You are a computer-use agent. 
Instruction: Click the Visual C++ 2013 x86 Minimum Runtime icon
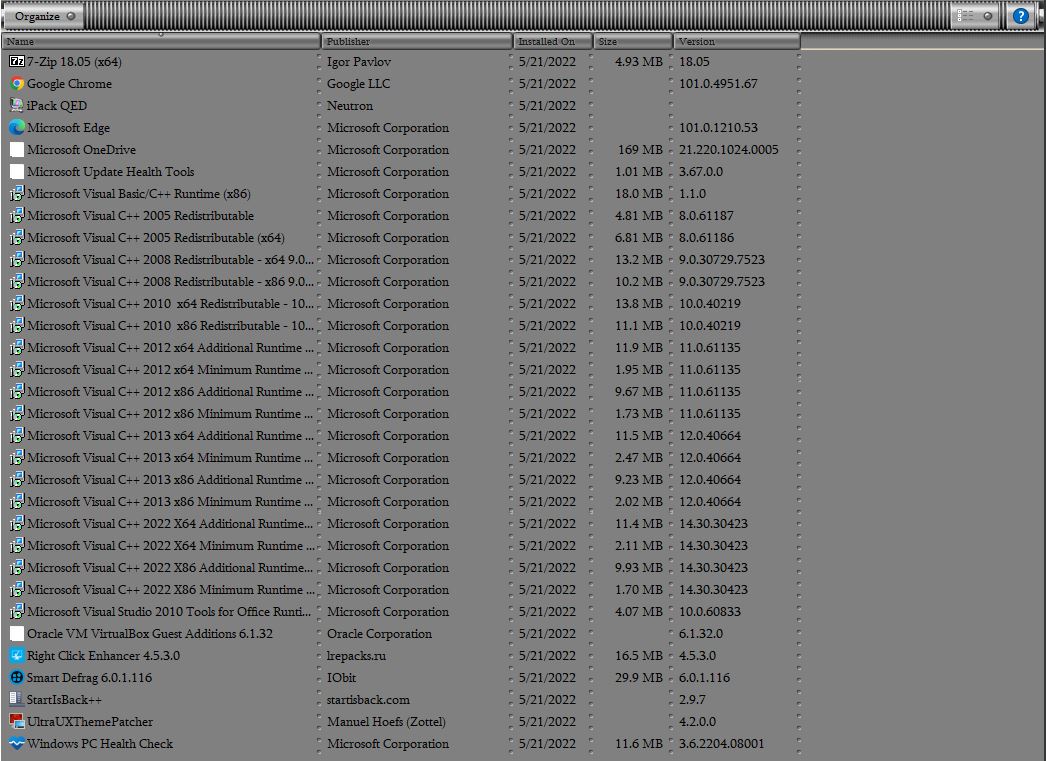pyautogui.click(x=17, y=502)
